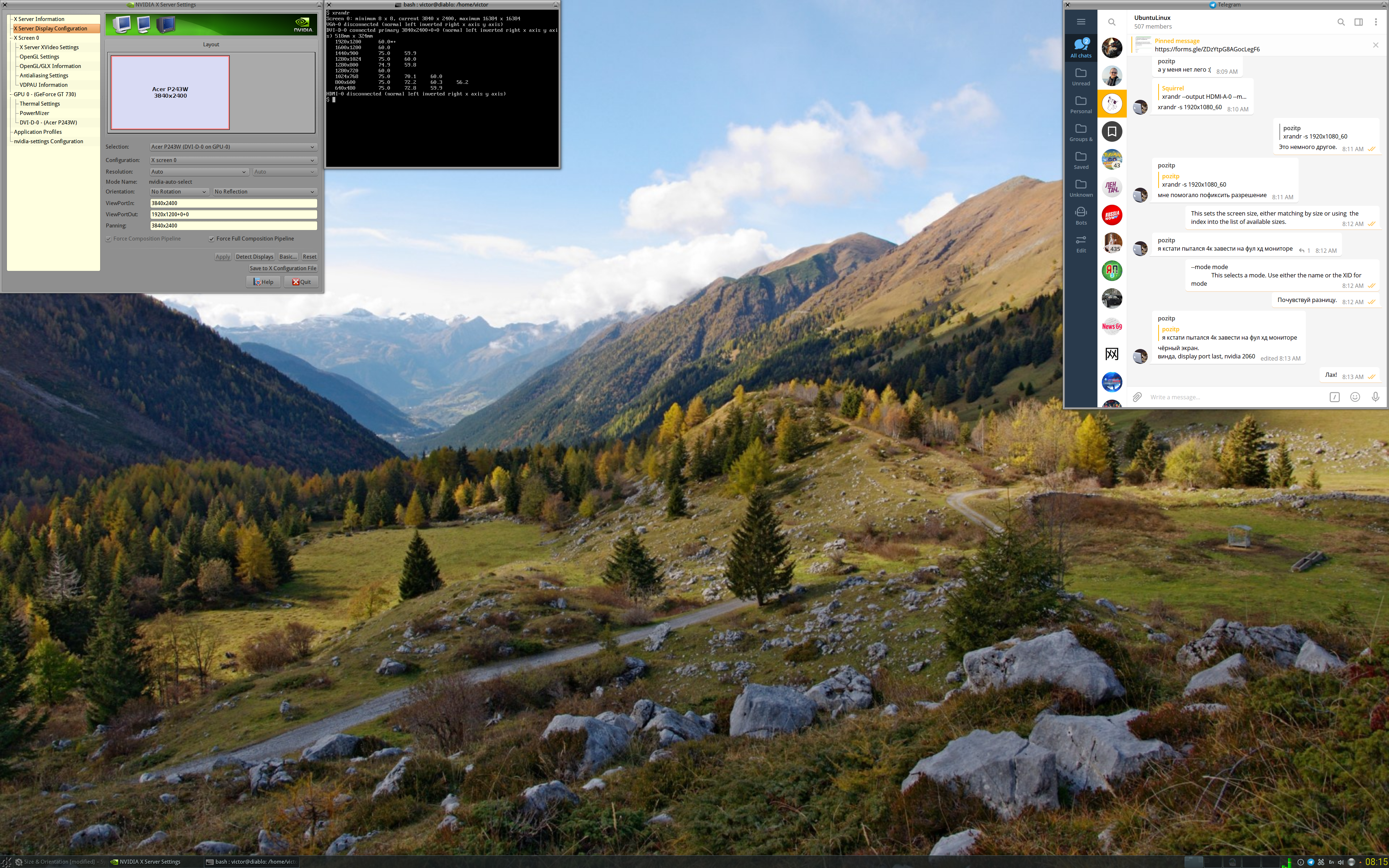Open UbuntuLinux chat three-dots menu
The height and width of the screenshot is (868, 1389).
click(1376, 22)
